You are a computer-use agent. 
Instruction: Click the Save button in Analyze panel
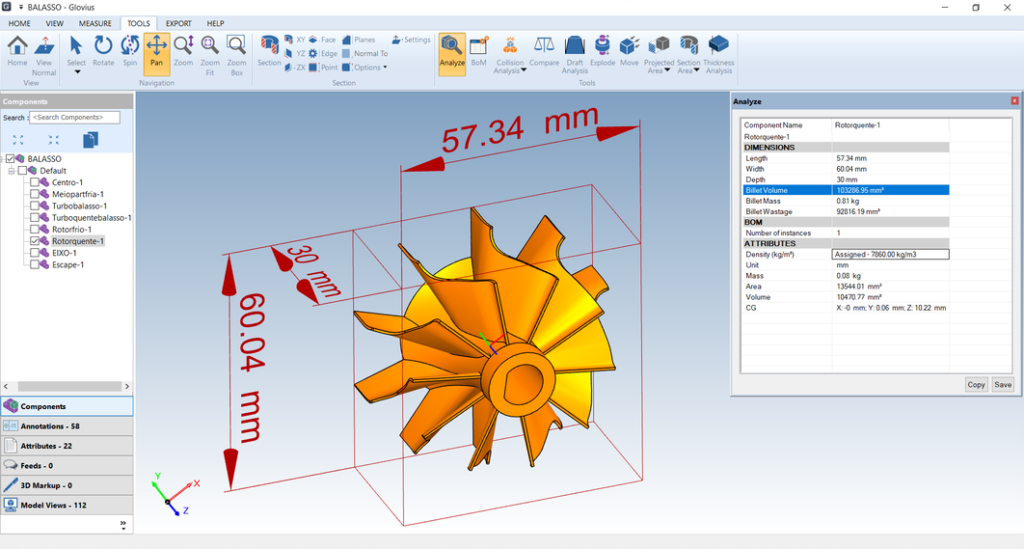point(1002,384)
